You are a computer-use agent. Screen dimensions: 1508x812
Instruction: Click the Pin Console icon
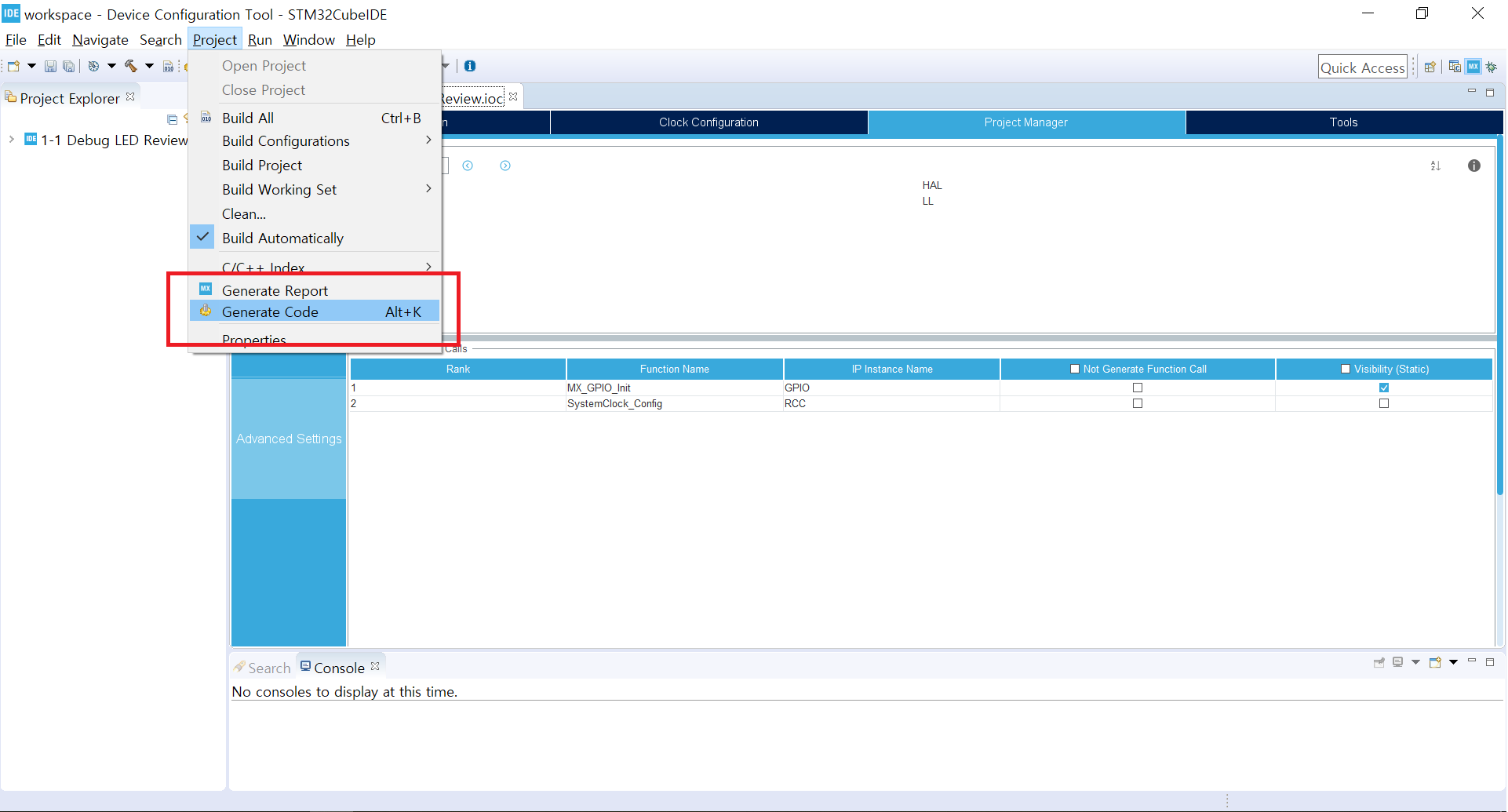(1379, 662)
